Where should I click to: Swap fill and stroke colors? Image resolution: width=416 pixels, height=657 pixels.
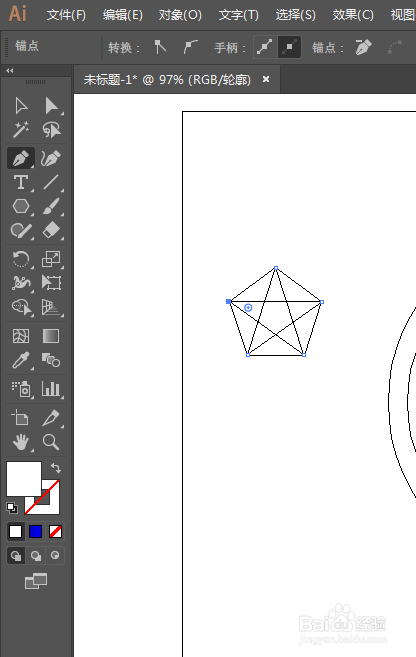(55, 468)
